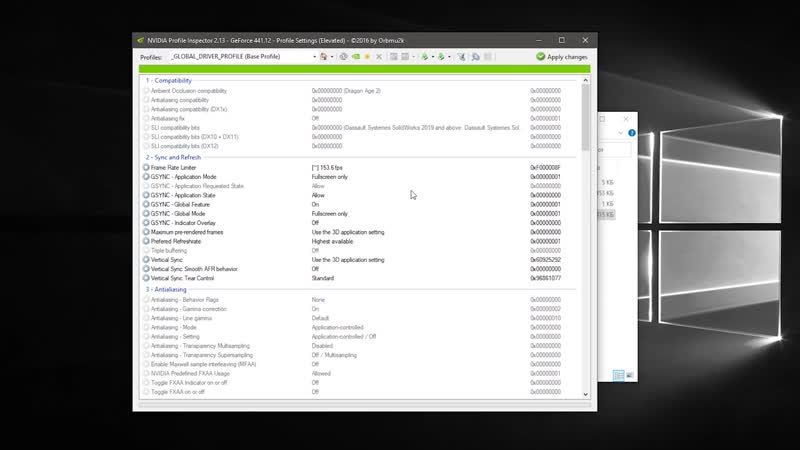The width and height of the screenshot is (800, 450).
Task: Click hex value 0x60925292 of Vertical Sync
Action: pyautogui.click(x=545, y=260)
